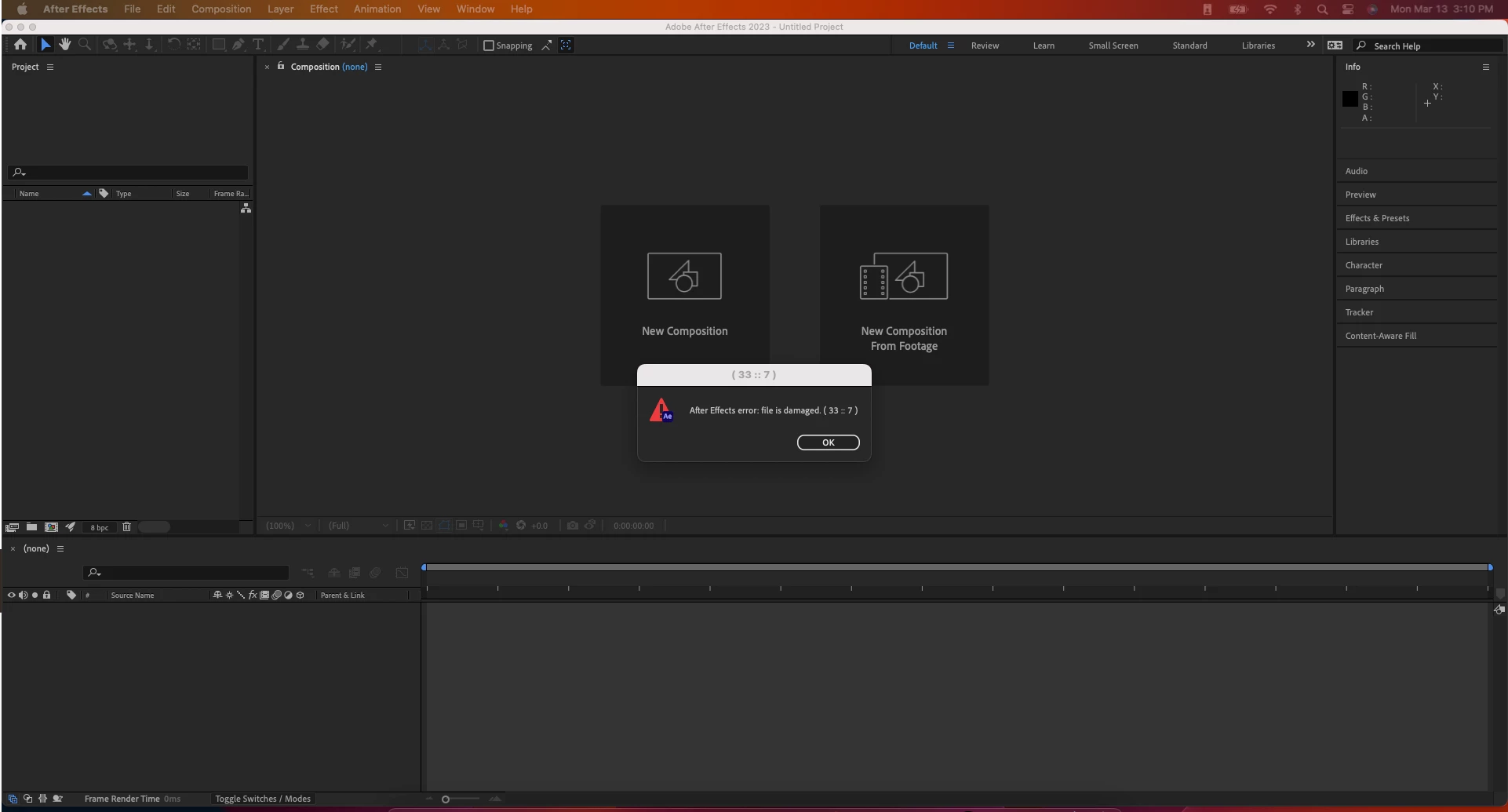Switch to Review workspace

985,46
